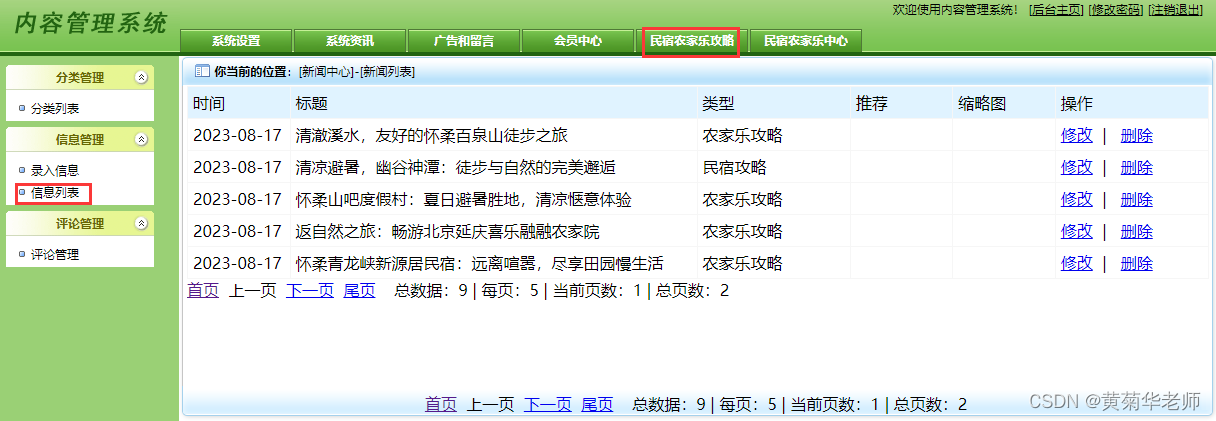The image size is (1216, 421).
Task: Edit the 怀柔山吧度假村 entry
Action: 1077,200
